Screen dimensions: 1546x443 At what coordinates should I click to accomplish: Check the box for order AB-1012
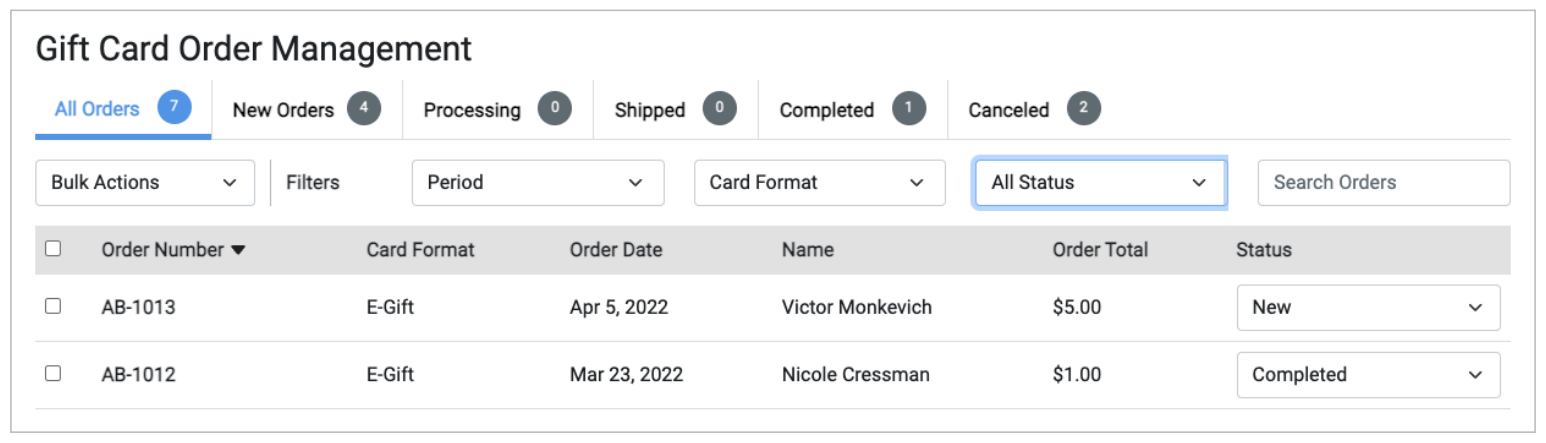(x=53, y=374)
